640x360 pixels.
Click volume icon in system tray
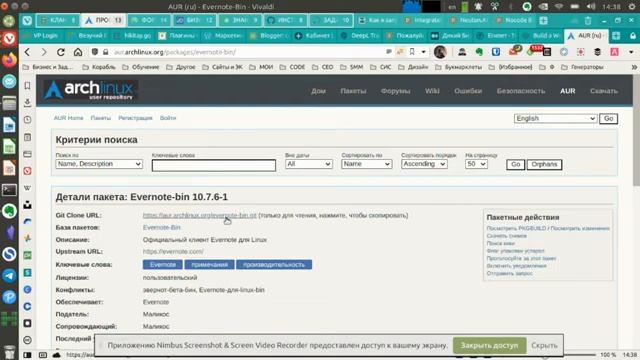click(591, 7)
